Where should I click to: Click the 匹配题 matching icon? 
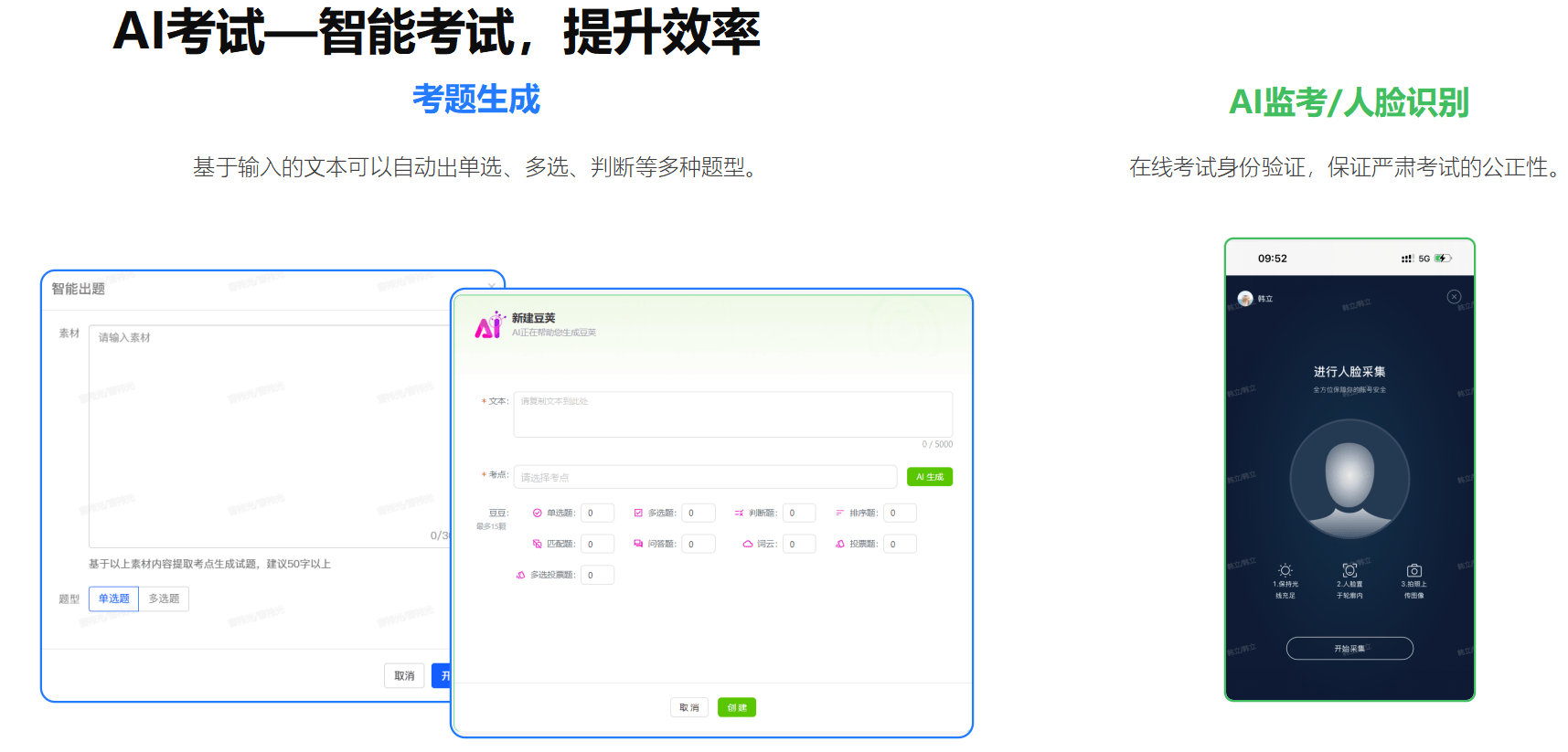(x=537, y=545)
